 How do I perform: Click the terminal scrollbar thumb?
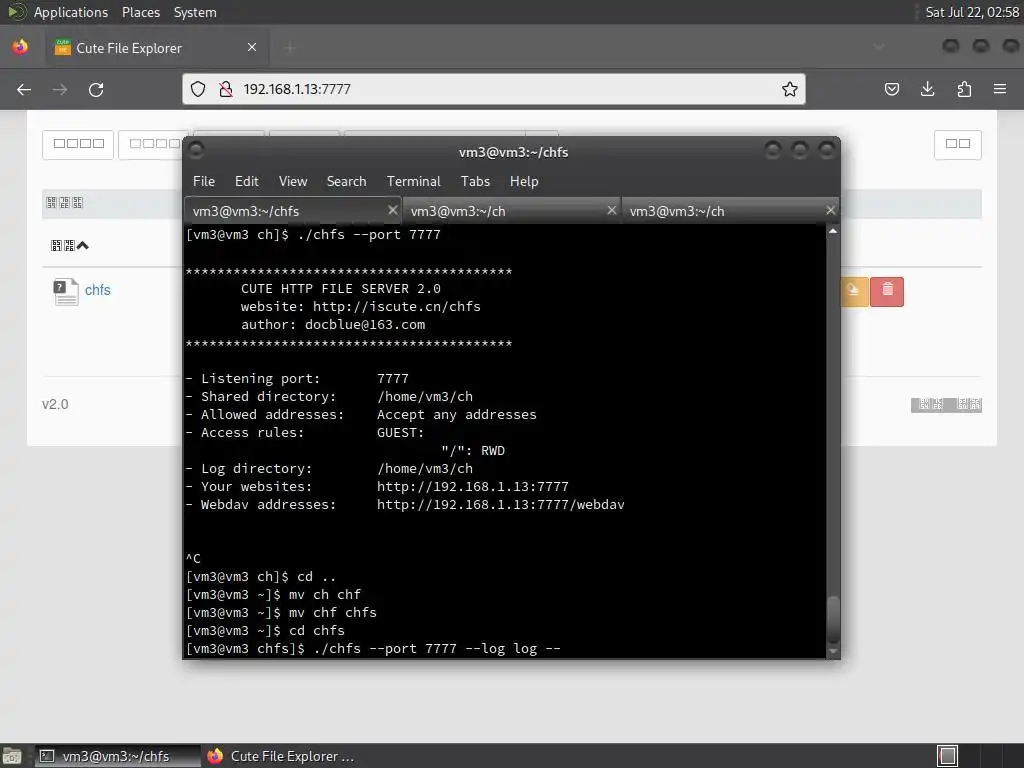833,619
